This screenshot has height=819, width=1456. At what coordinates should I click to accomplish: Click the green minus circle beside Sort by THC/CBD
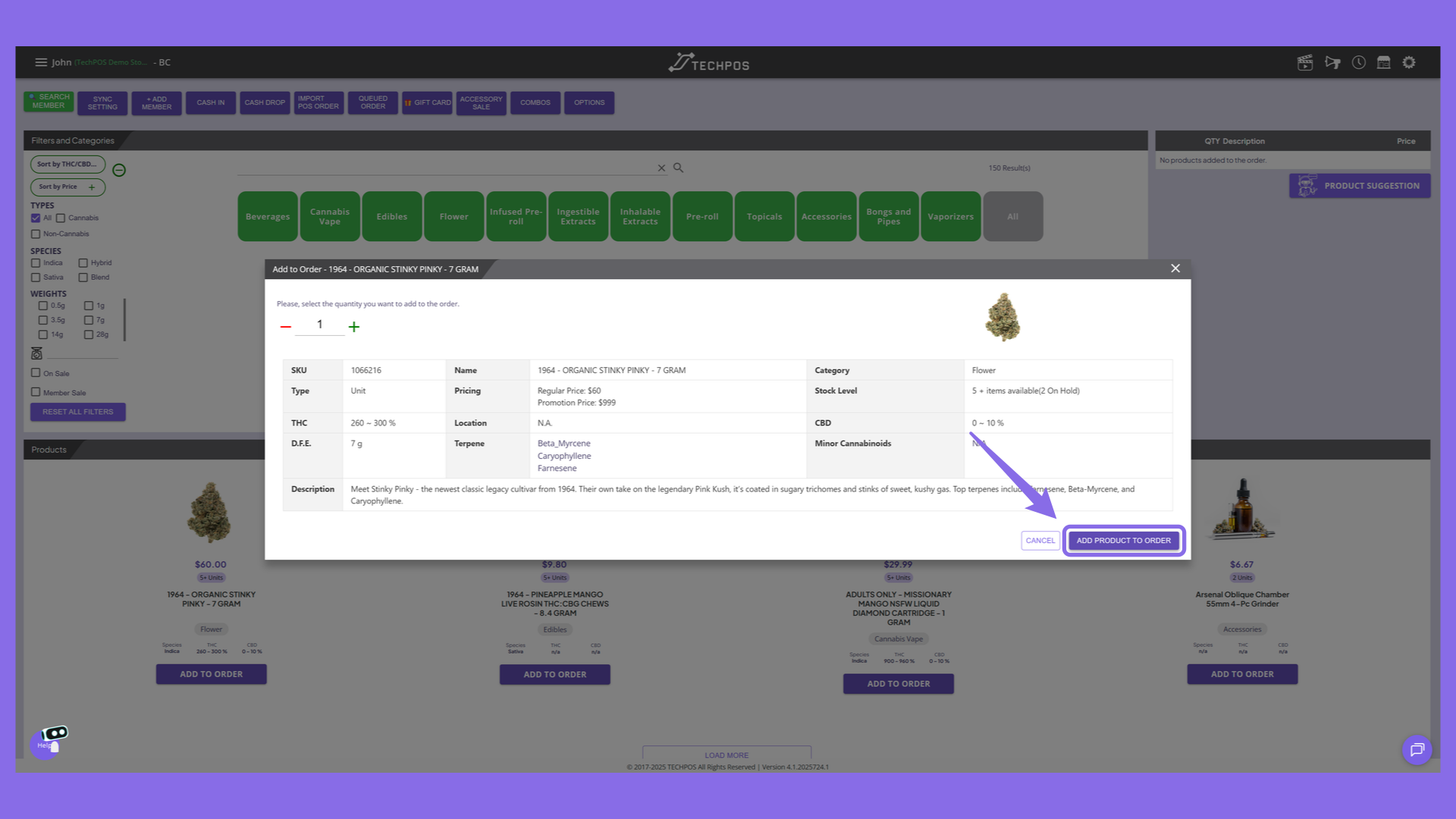pyautogui.click(x=119, y=170)
